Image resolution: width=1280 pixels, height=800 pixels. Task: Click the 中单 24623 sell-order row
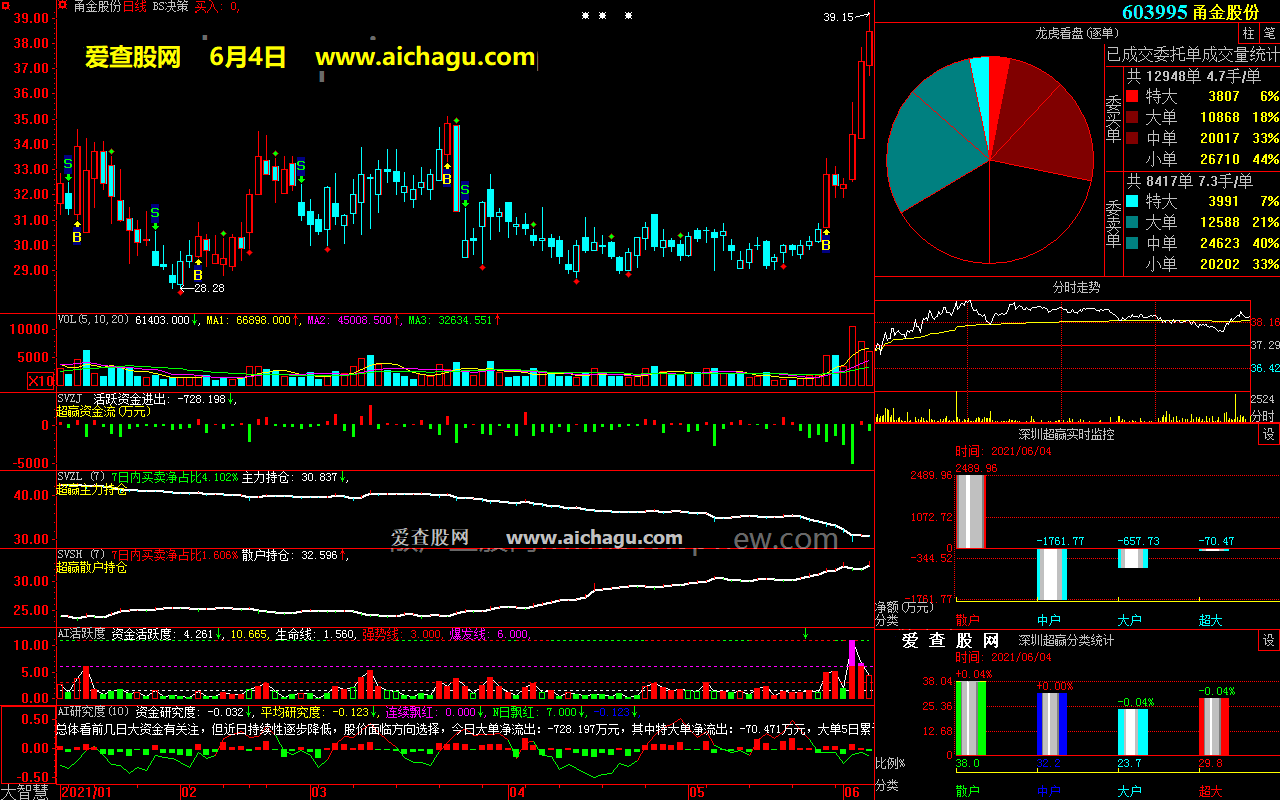pyautogui.click(x=1203, y=243)
